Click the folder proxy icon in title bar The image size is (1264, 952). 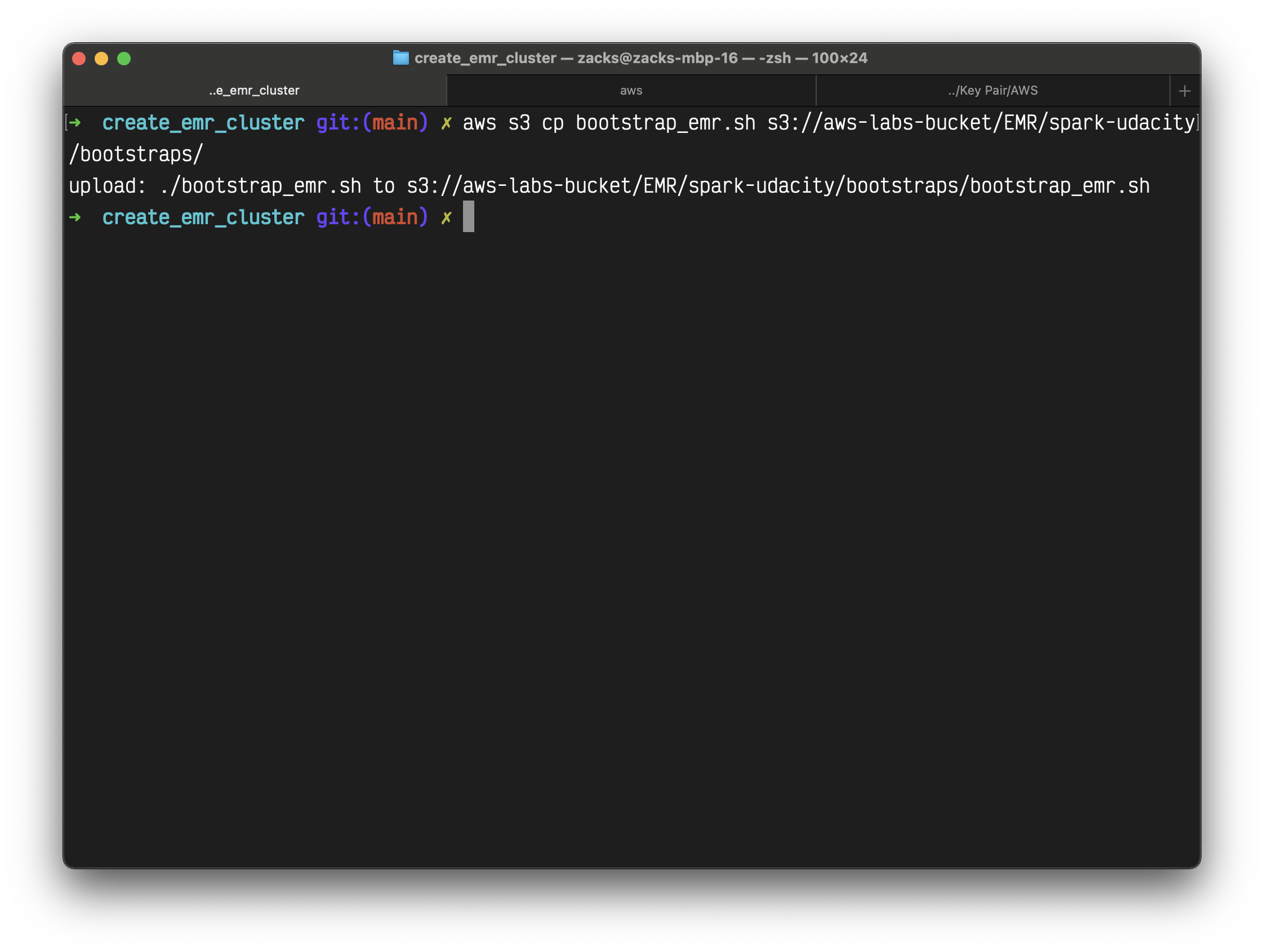tap(400, 57)
